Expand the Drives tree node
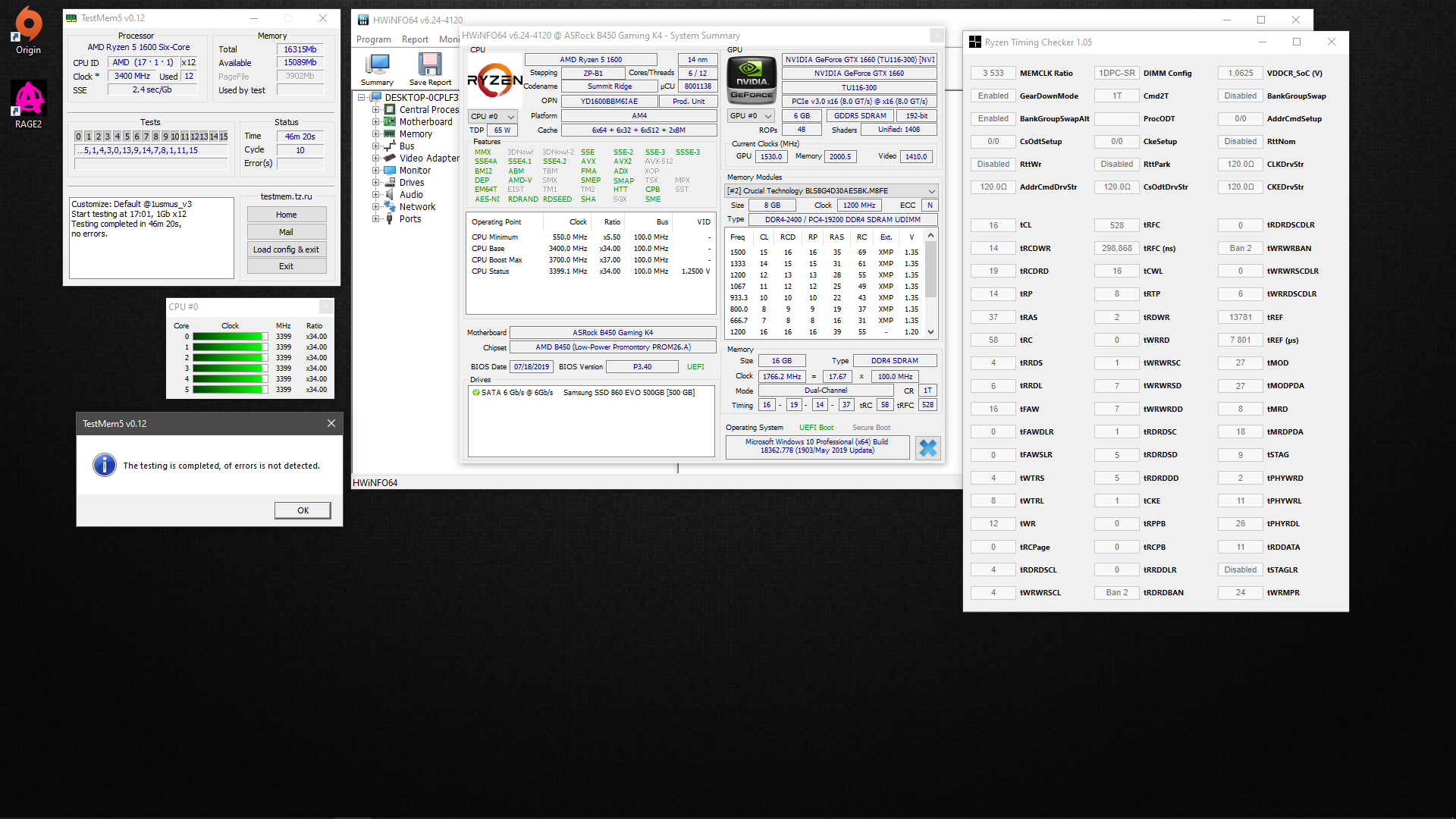Viewport: 1456px width, 819px height. point(375,183)
